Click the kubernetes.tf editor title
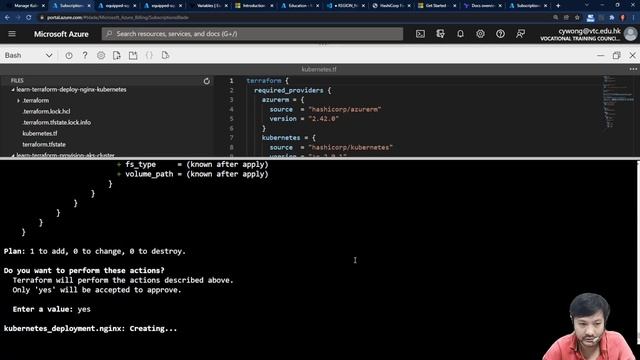The height and width of the screenshot is (360, 640). tap(319, 69)
